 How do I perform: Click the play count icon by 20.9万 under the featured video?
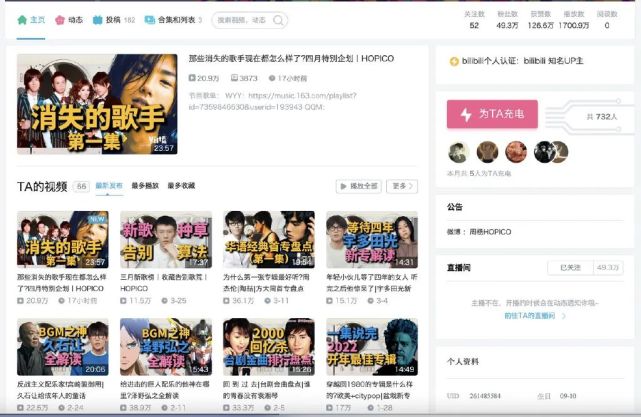click(192, 78)
